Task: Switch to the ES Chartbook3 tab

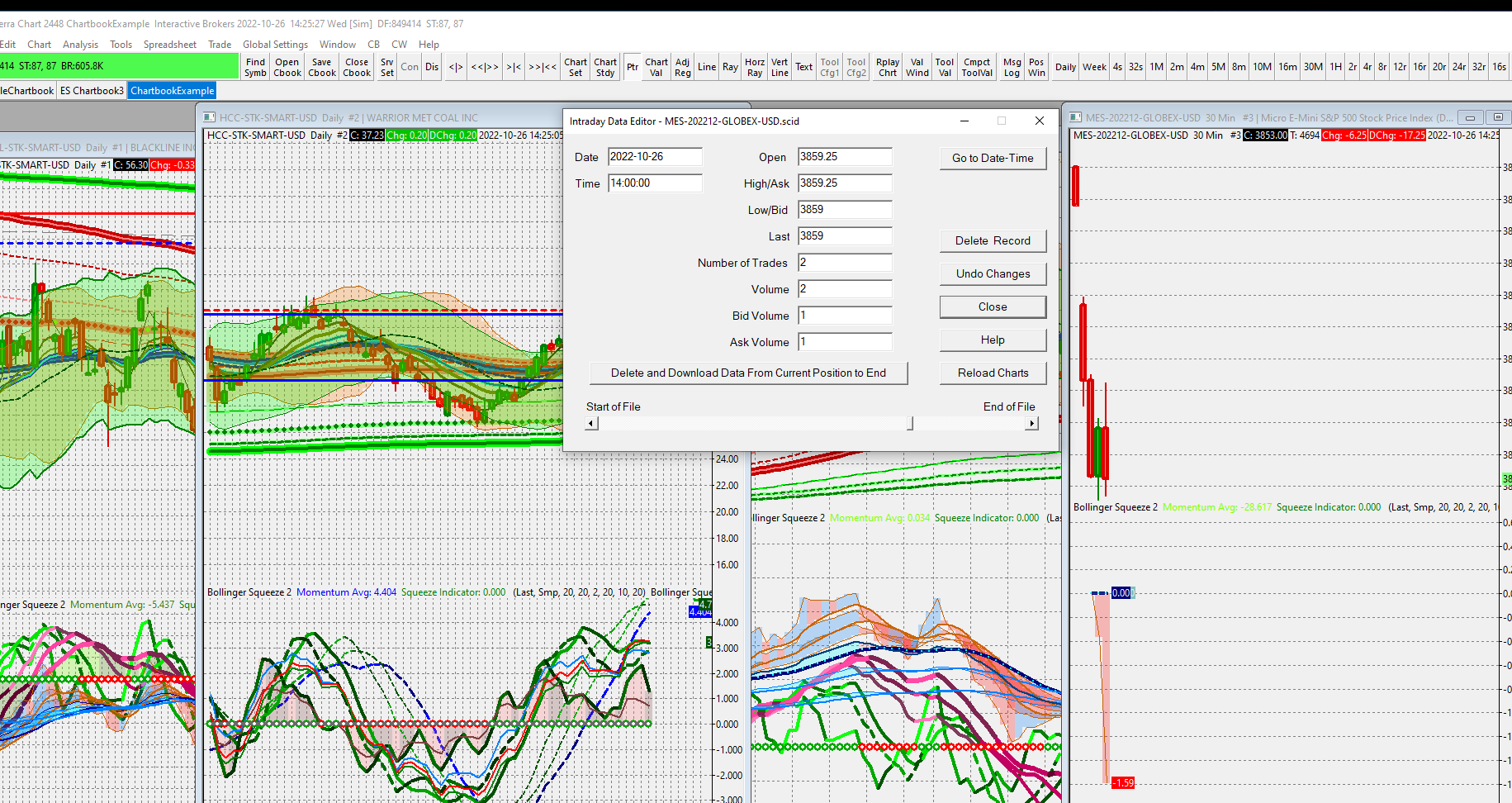Action: pos(92,91)
